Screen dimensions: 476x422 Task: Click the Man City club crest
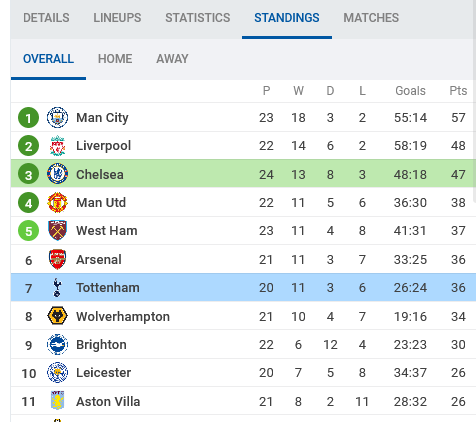coord(57,117)
